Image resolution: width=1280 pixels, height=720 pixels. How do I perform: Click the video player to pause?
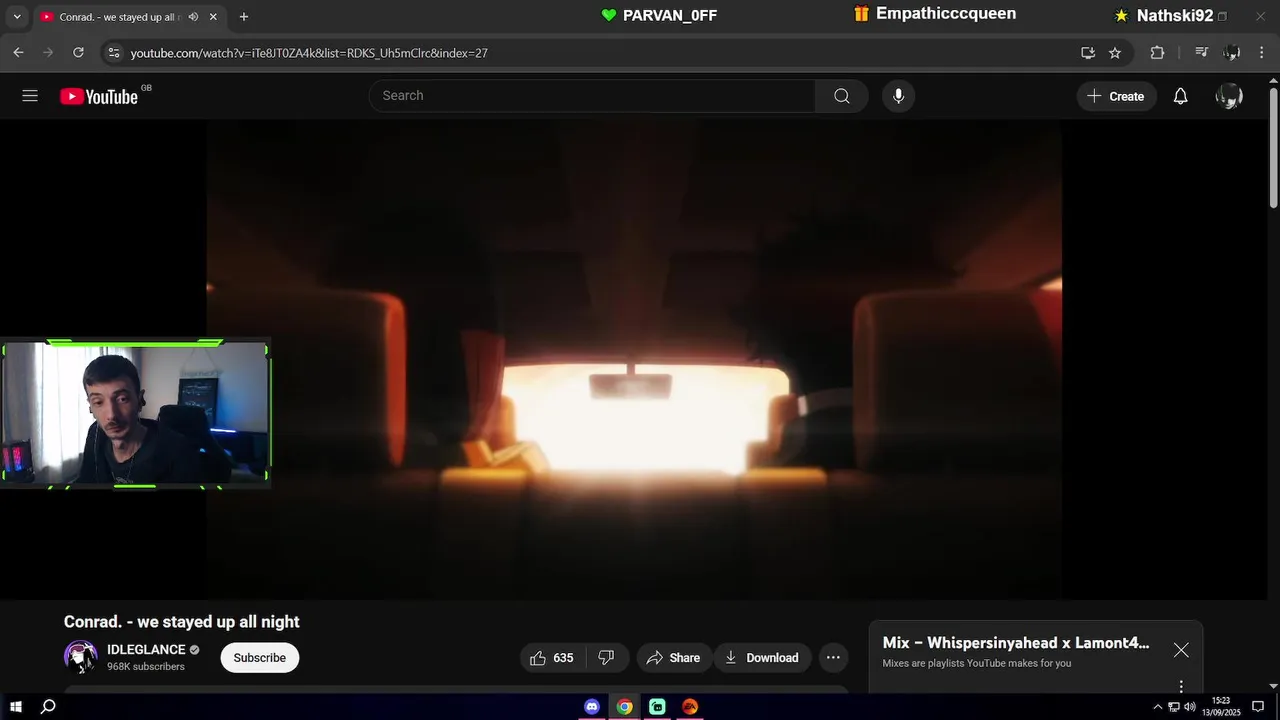coord(634,360)
